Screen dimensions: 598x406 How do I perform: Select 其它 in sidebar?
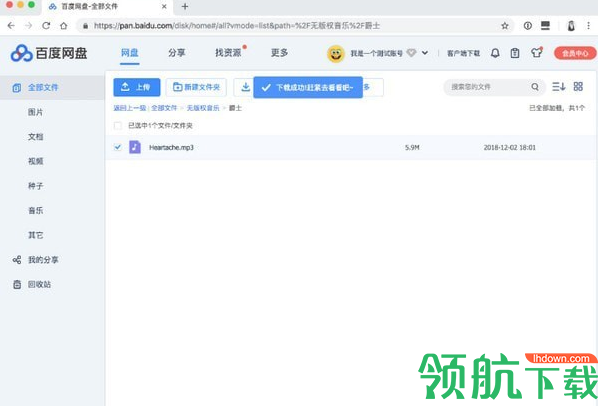35,235
